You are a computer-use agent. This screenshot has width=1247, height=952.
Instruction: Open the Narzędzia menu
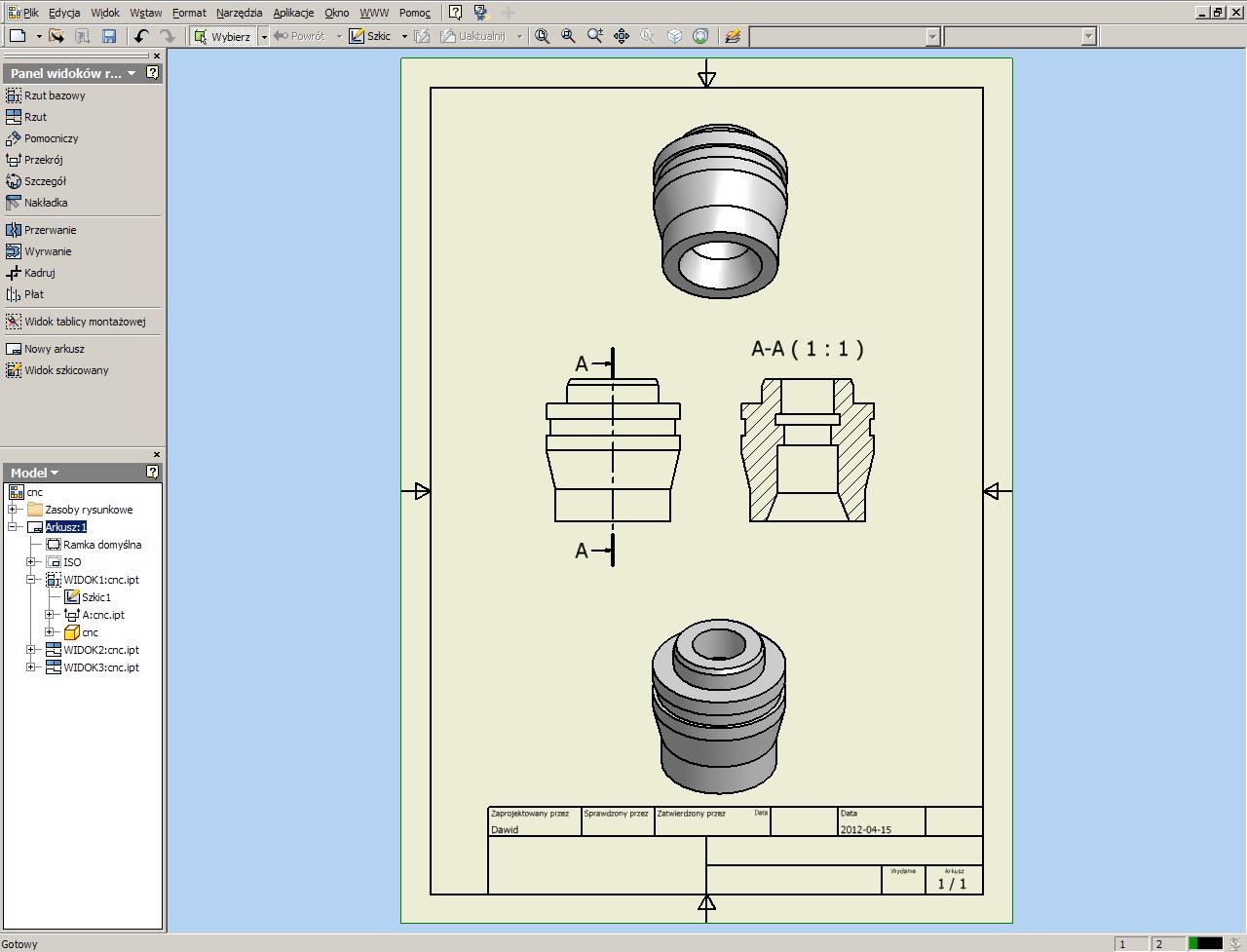tap(240, 13)
